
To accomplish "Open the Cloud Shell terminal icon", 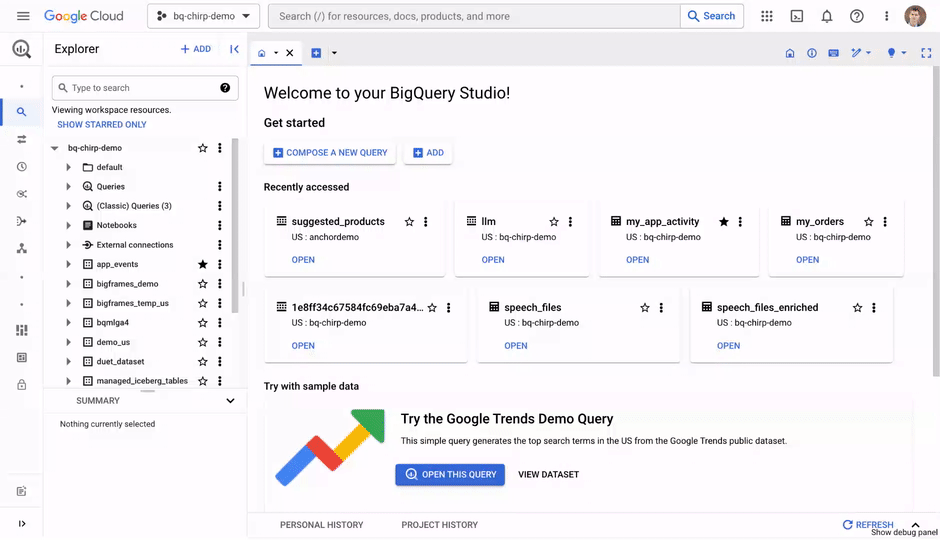I will [797, 16].
